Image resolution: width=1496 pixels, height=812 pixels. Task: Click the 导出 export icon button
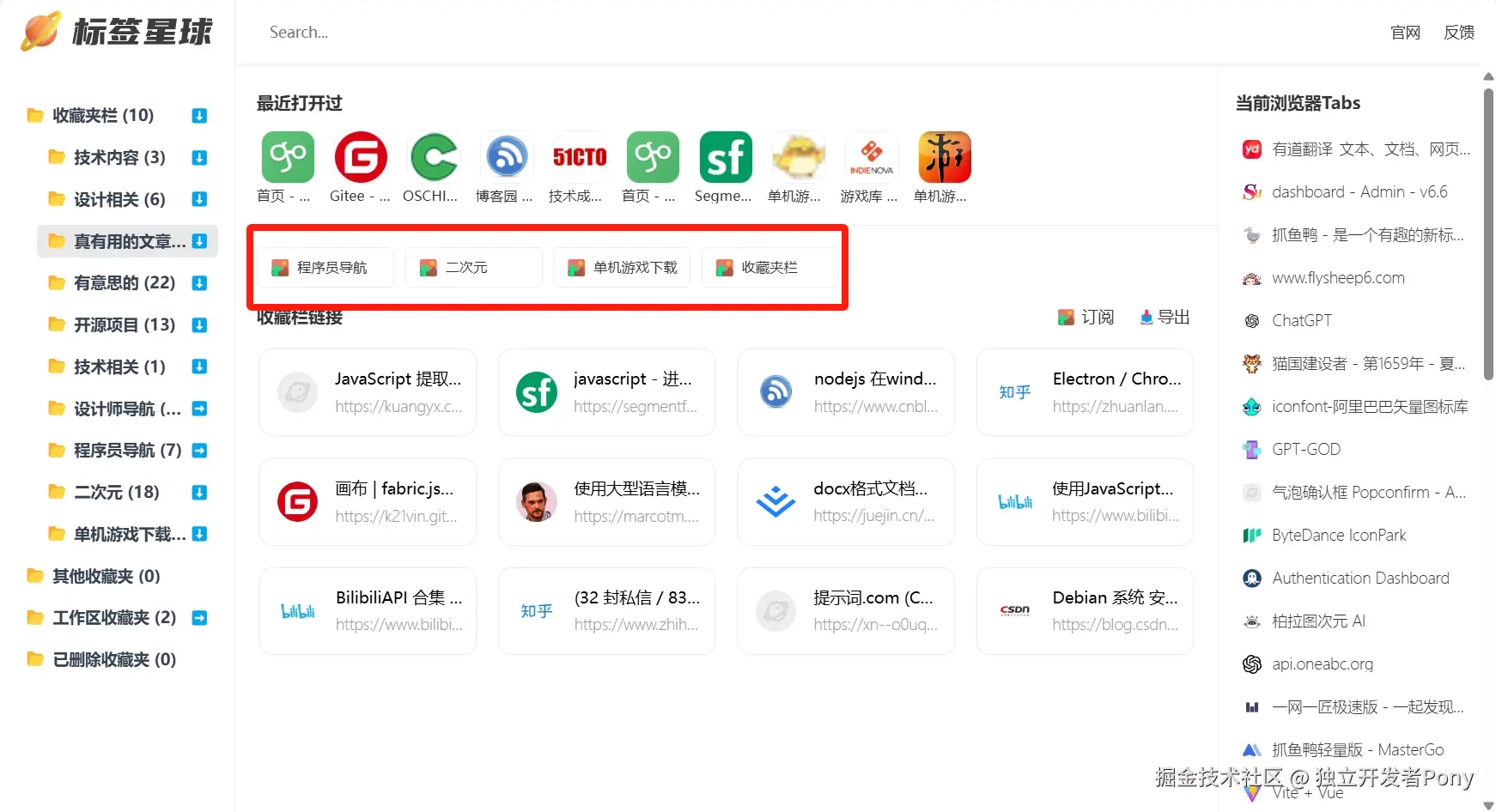(1165, 318)
